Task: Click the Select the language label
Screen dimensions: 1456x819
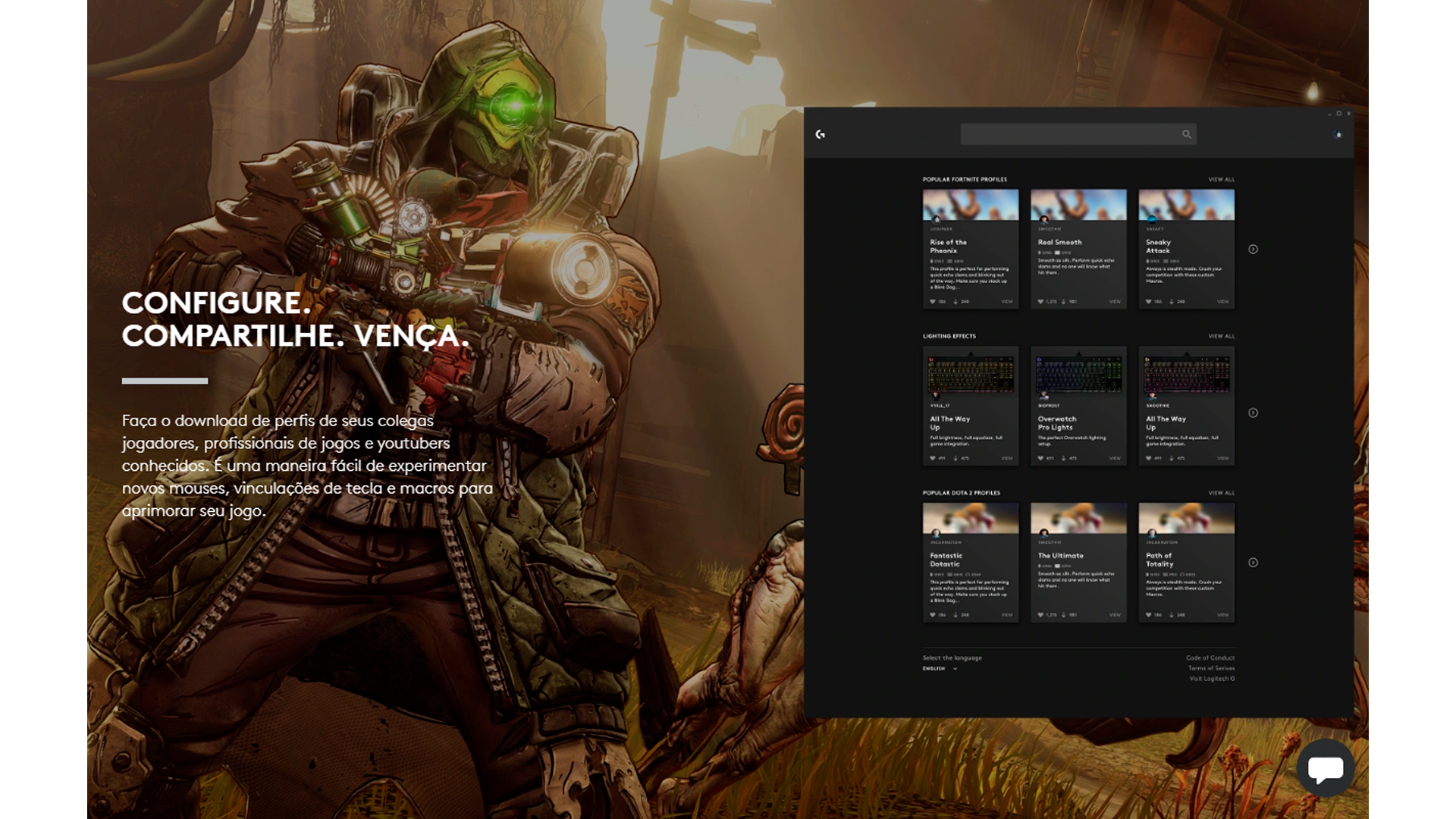Action: pos(952,657)
